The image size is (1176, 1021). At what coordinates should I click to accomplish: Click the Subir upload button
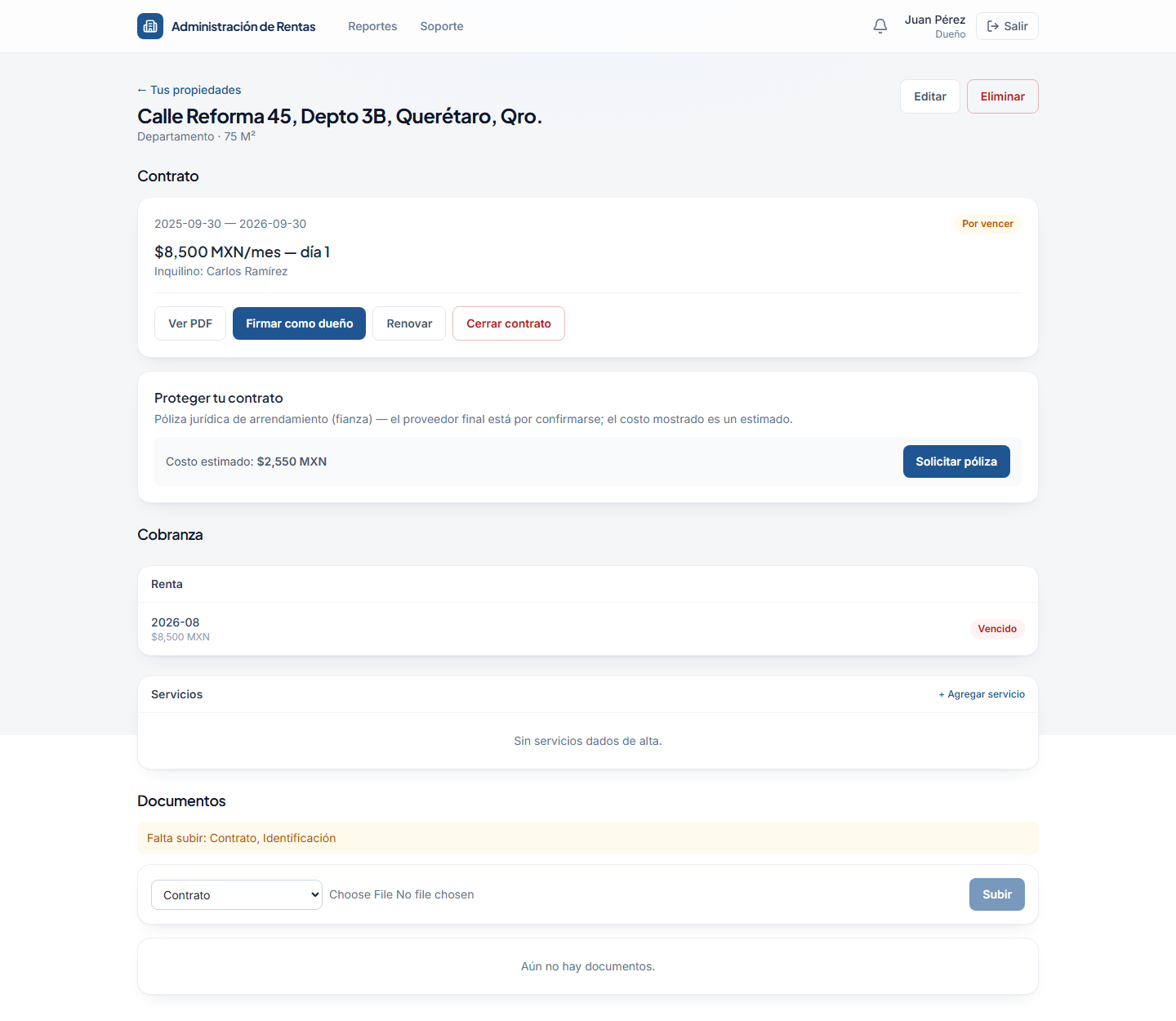pos(997,894)
